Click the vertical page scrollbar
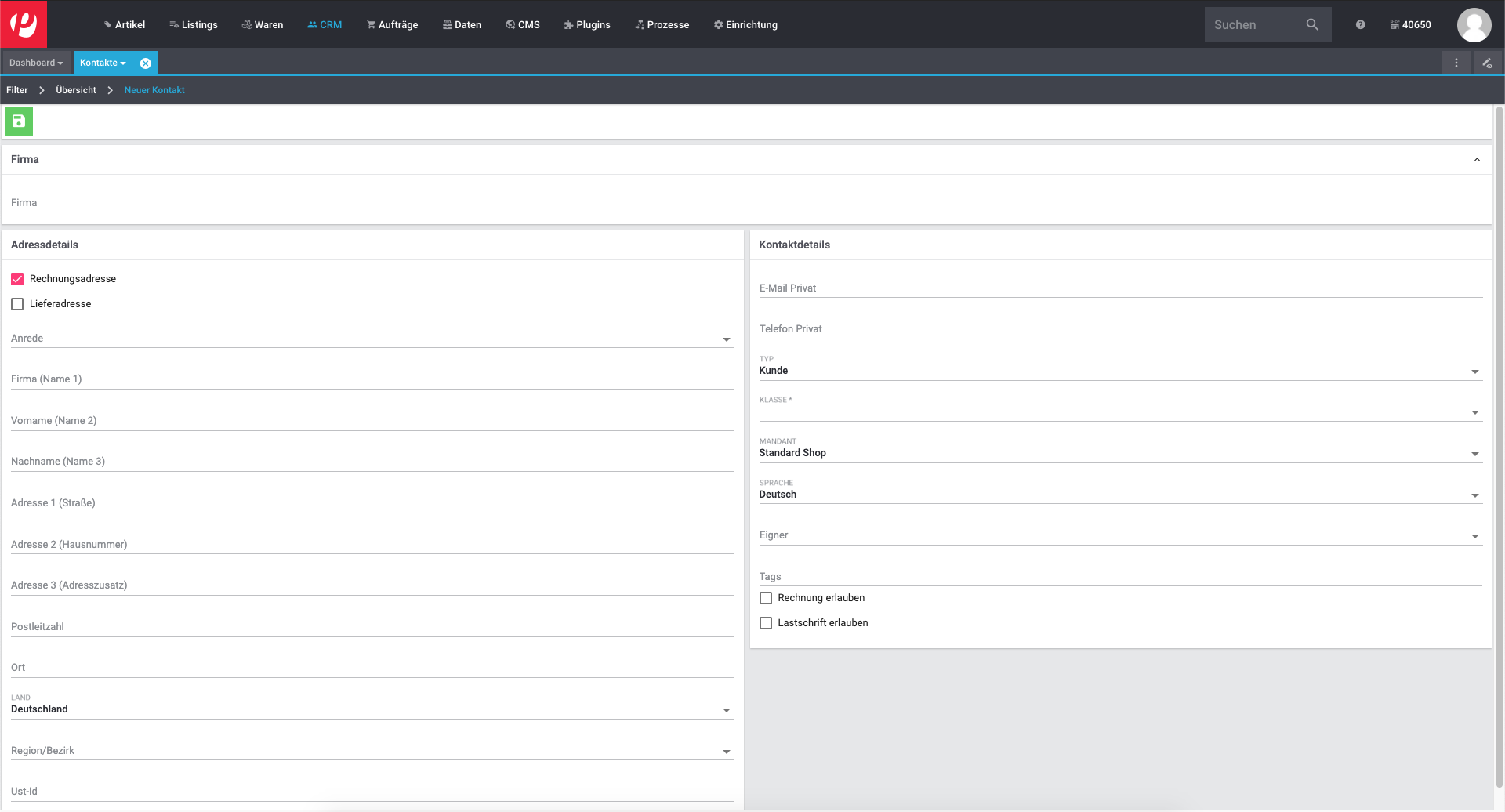 [x=1500, y=447]
